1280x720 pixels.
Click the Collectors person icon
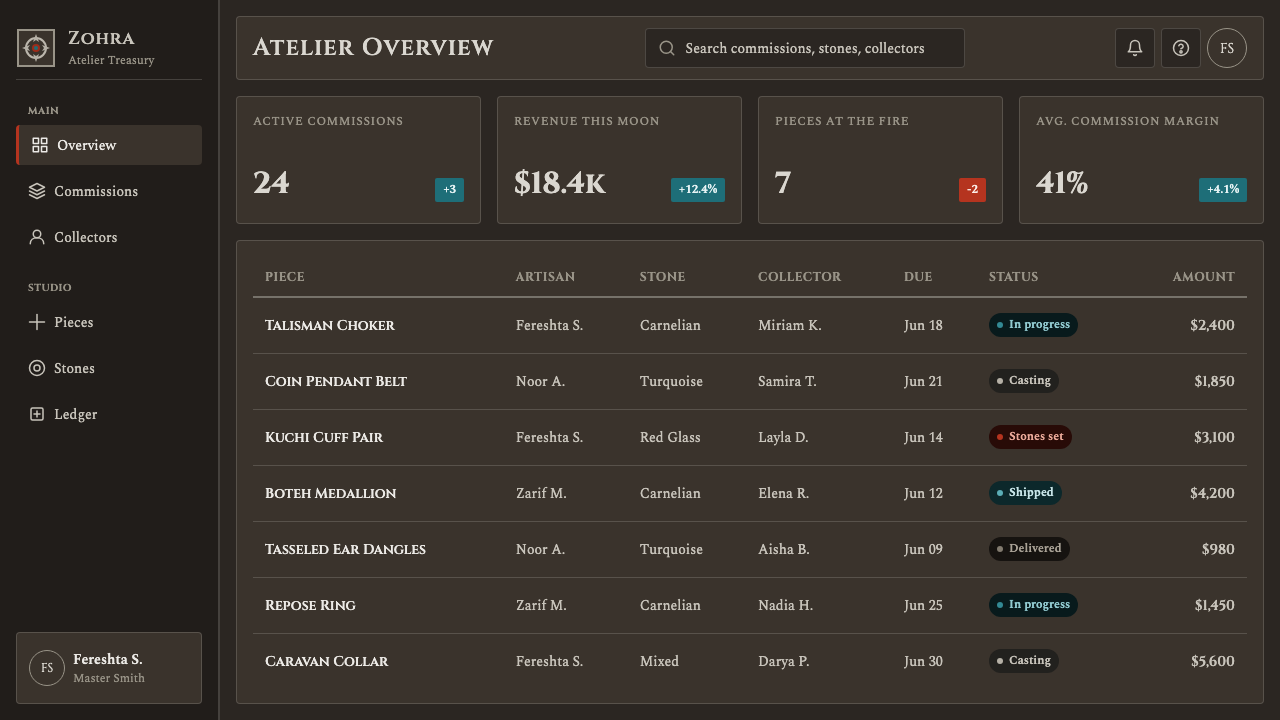pos(37,237)
